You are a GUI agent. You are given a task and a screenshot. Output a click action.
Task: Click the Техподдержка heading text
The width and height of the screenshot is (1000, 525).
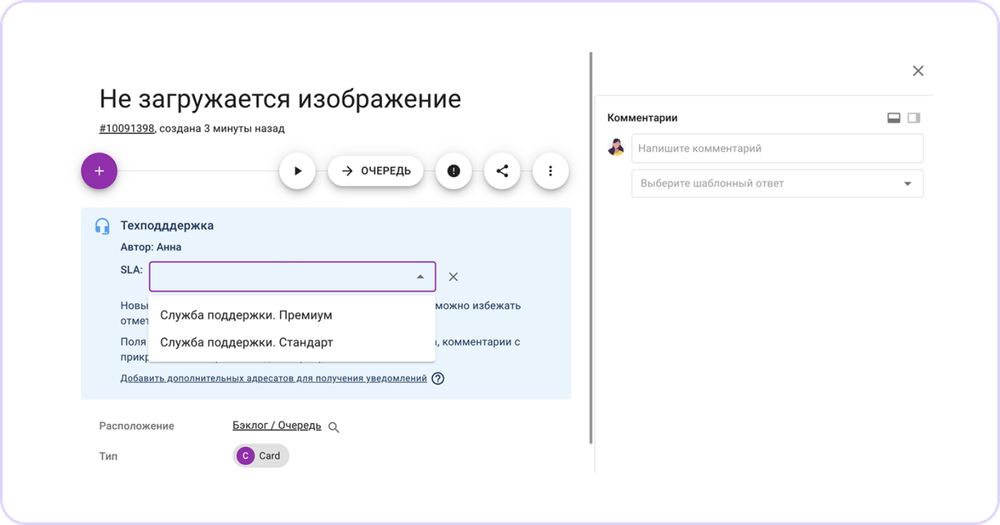pyautogui.click(x=167, y=225)
